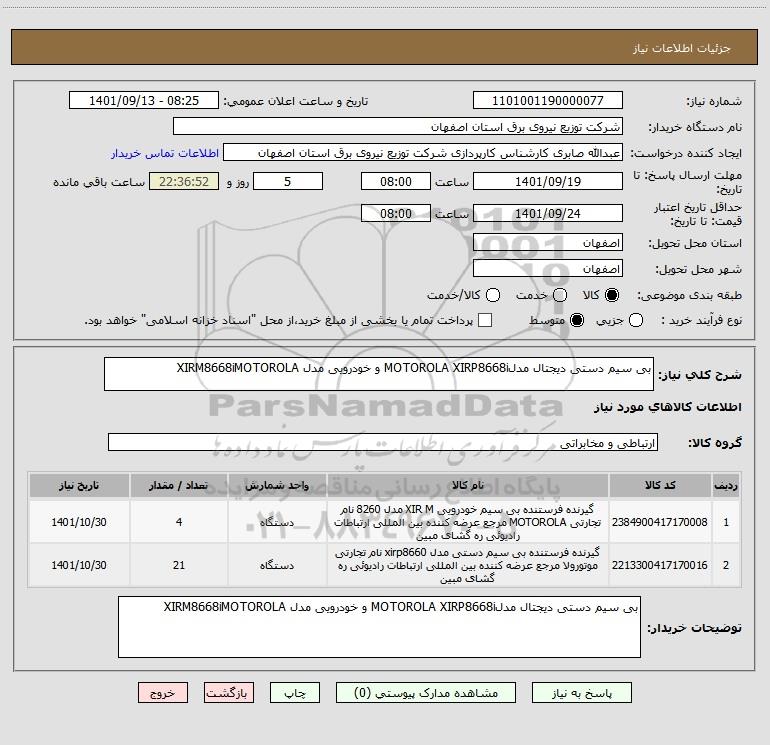Toggle the اسناد خزانه اسلامی payment checkbox
This screenshot has width=770, height=745.
click(x=485, y=320)
